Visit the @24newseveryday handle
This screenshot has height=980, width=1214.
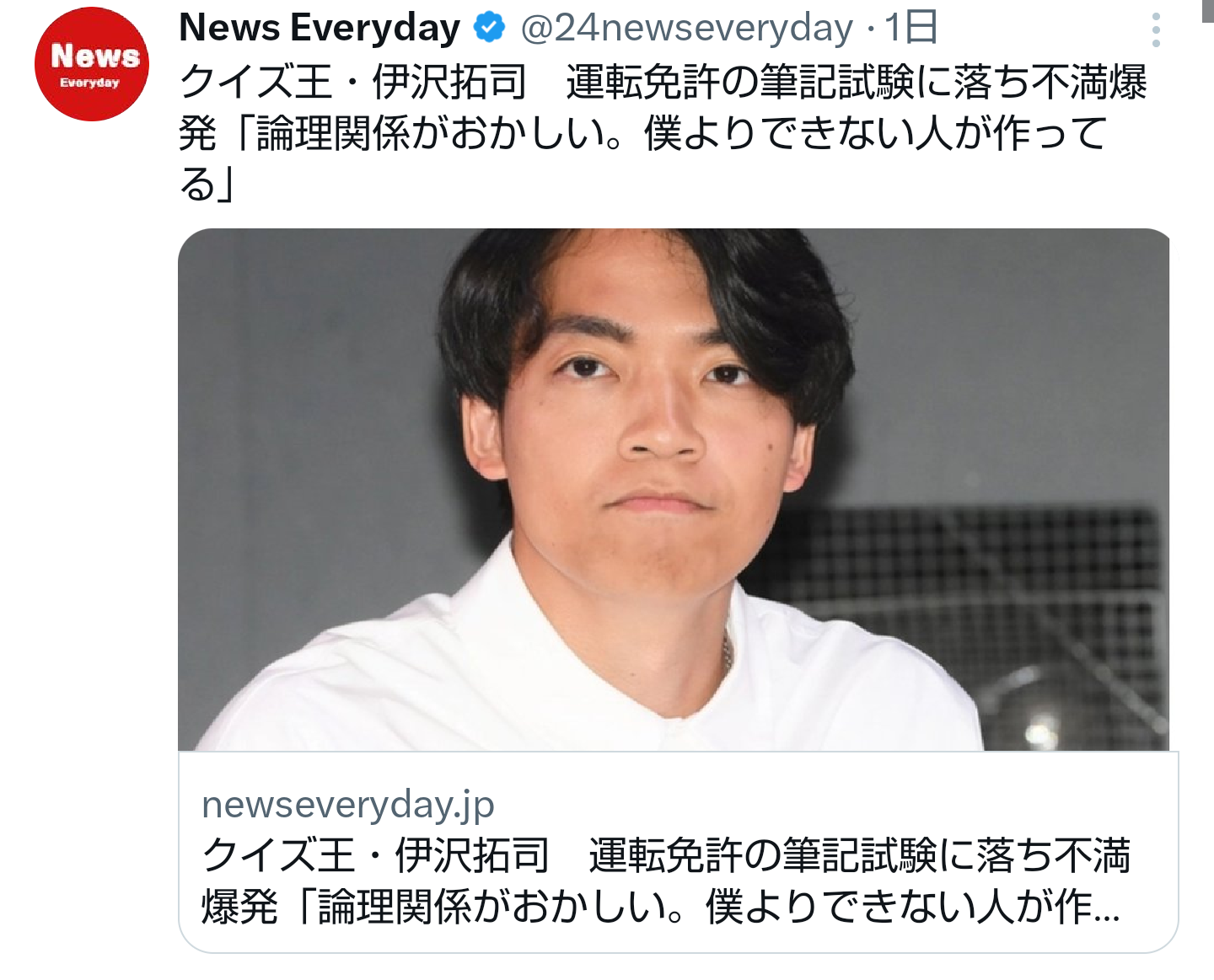pyautogui.click(x=686, y=29)
